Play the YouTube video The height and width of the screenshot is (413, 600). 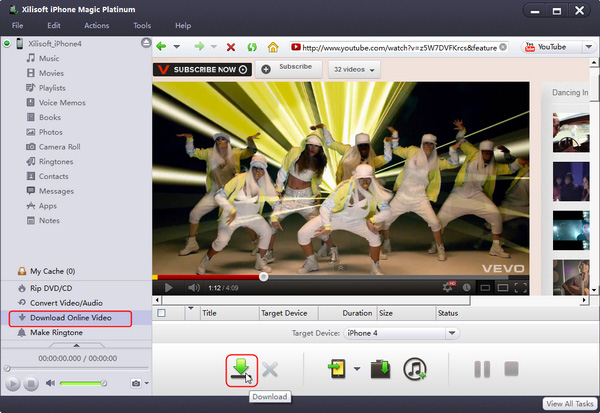coord(168,287)
